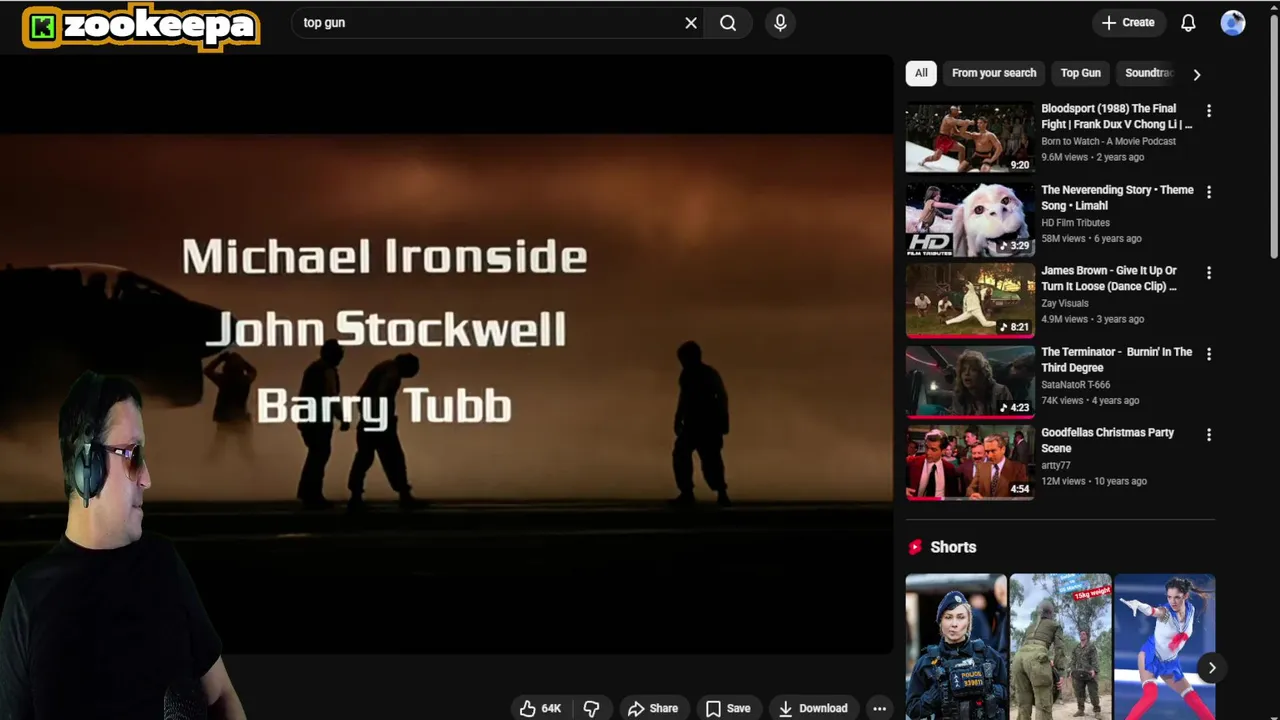Open more actions menu under the video

pos(879,708)
